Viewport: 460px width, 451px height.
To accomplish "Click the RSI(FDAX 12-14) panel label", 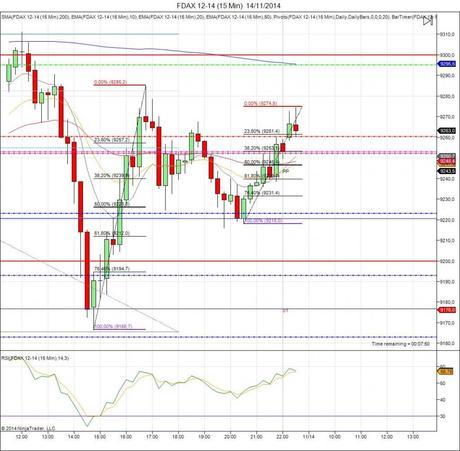I will 35,358.
